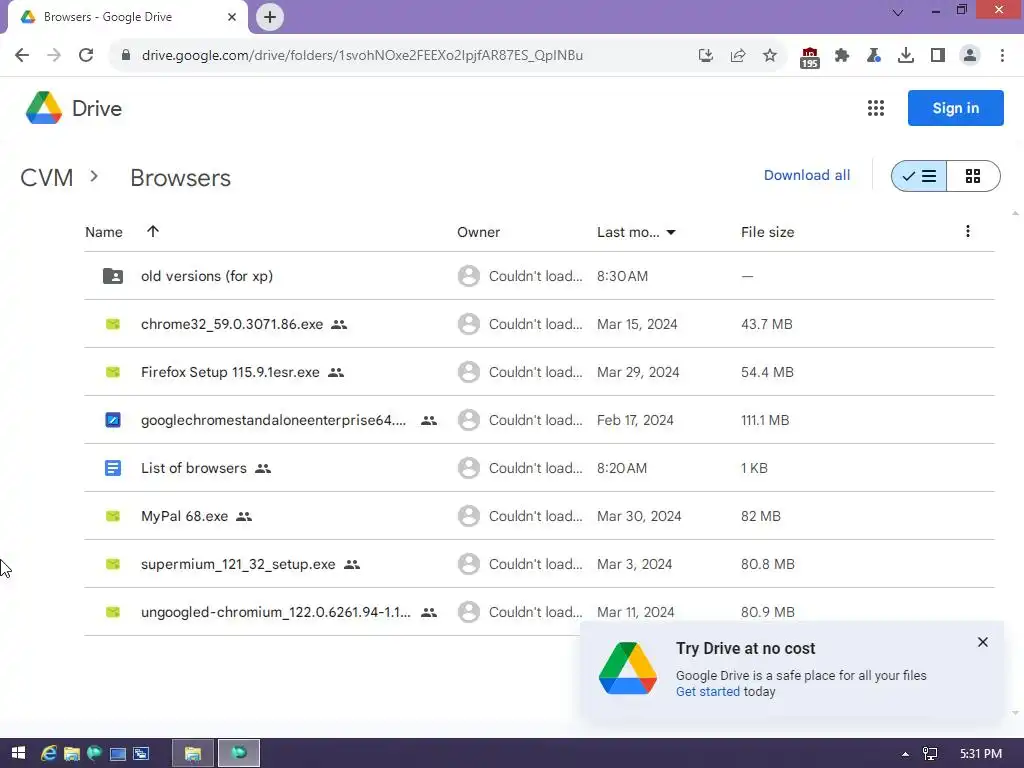Select supermium_121_32_setup.exe
The image size is (1024, 768).
[x=238, y=564]
